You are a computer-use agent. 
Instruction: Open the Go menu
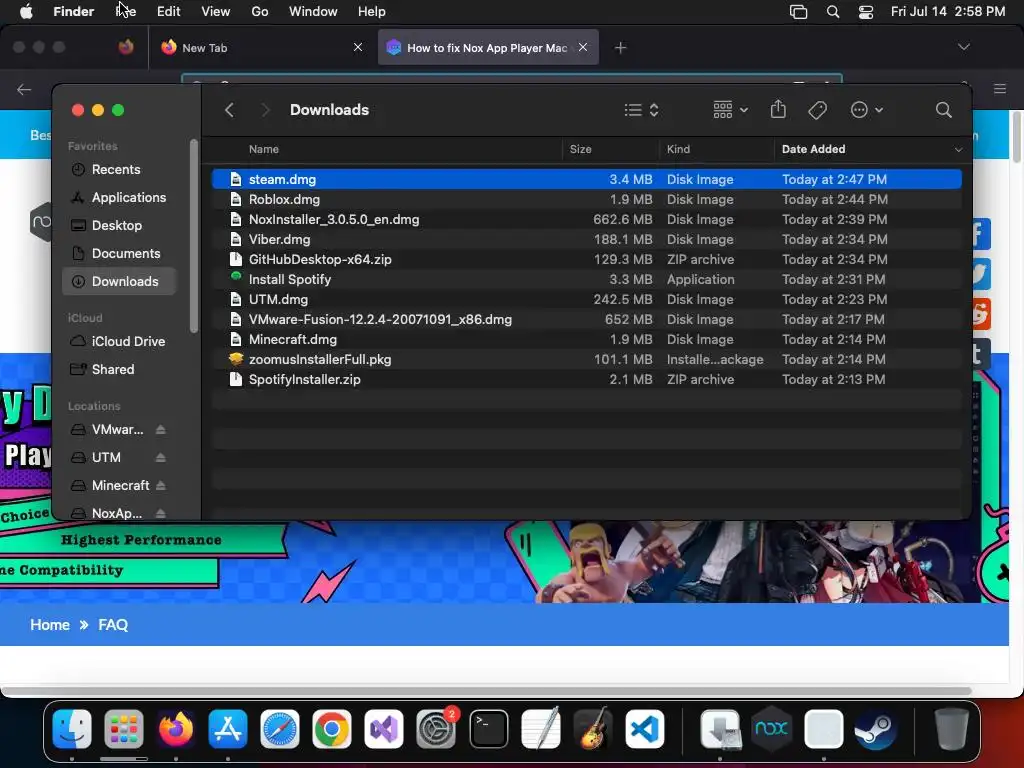point(259,11)
